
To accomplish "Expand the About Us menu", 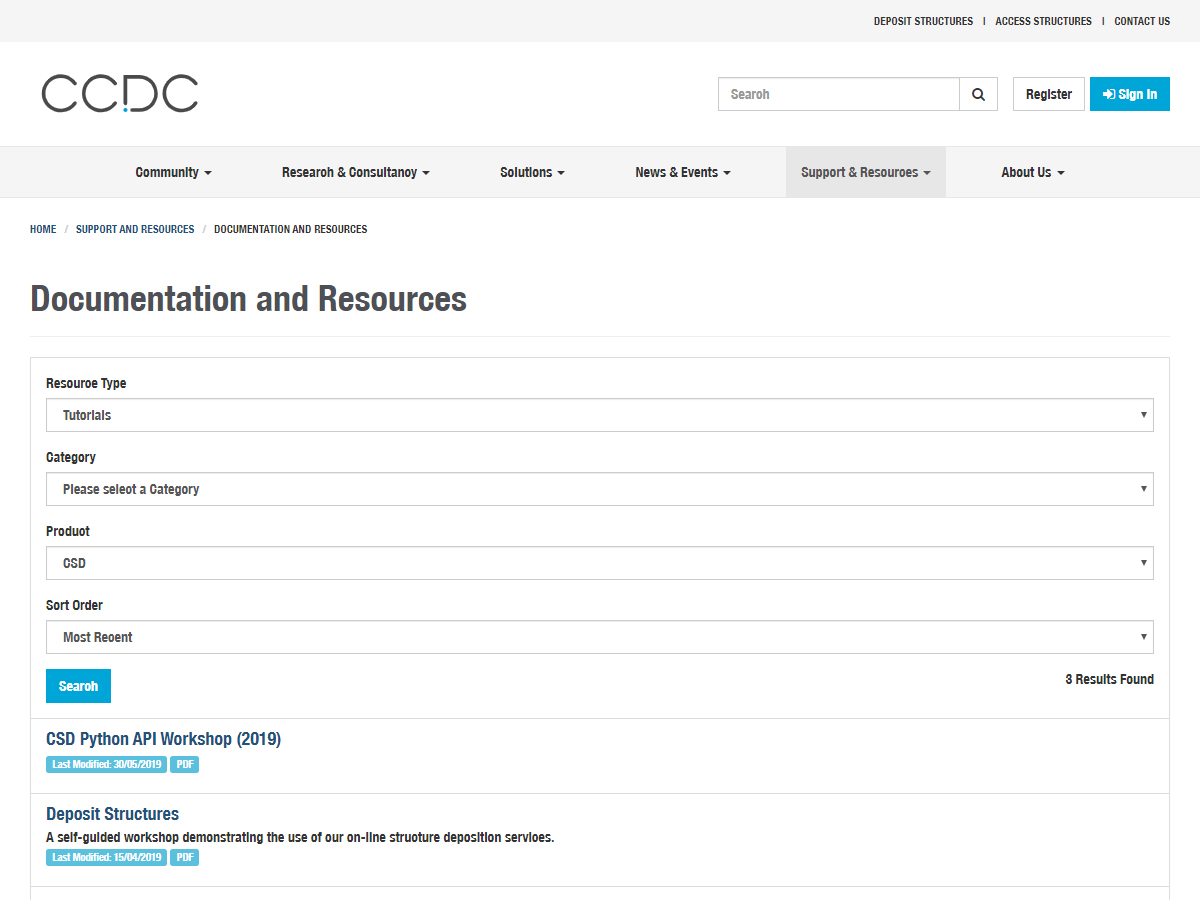I will 1032,172.
